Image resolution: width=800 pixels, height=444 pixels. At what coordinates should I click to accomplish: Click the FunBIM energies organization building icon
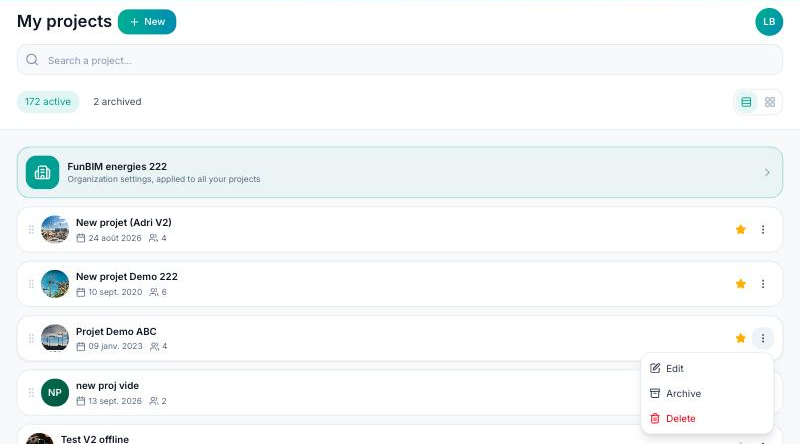click(42, 172)
